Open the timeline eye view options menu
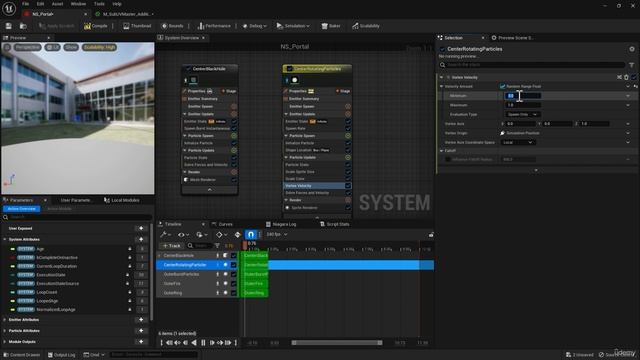Viewport: 640px width, 360px height. pos(182,234)
